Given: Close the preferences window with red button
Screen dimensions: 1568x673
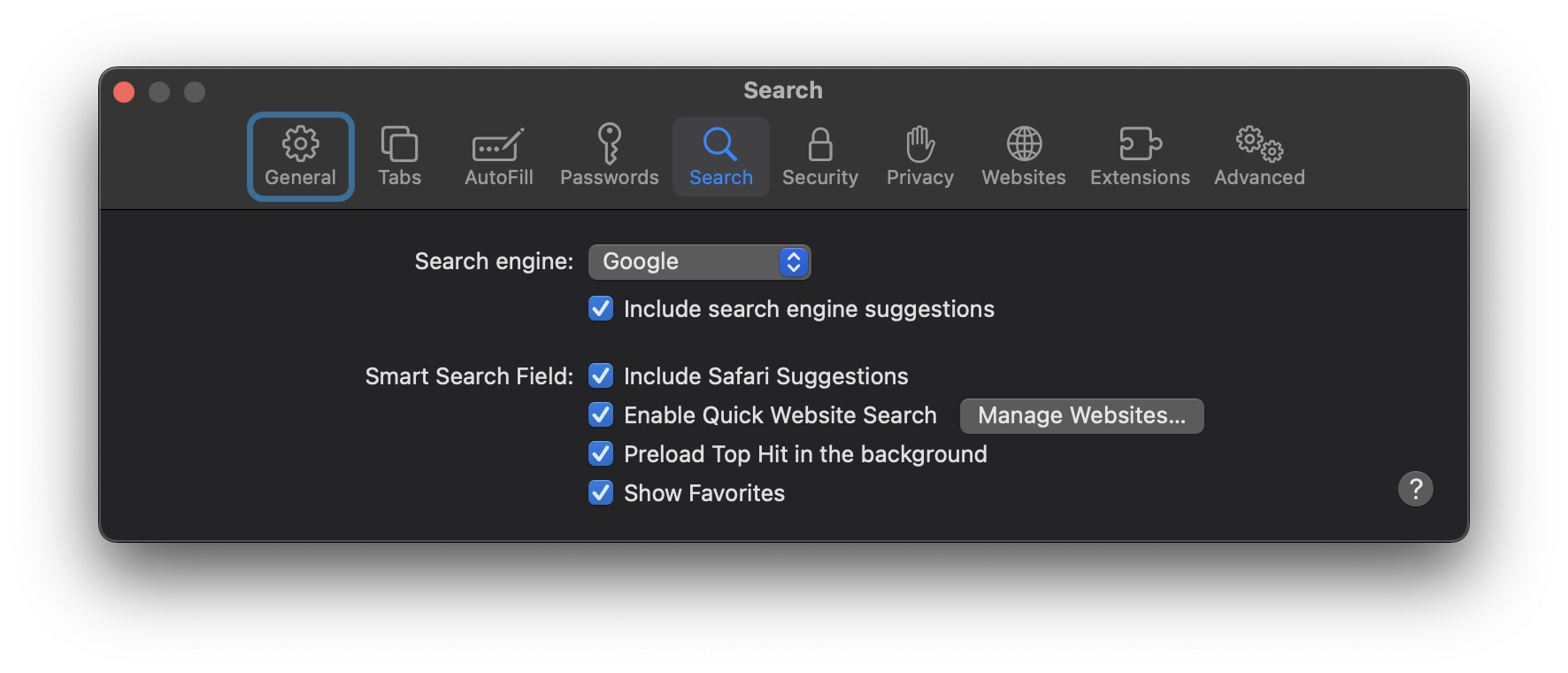Looking at the screenshot, I should pos(124,92).
